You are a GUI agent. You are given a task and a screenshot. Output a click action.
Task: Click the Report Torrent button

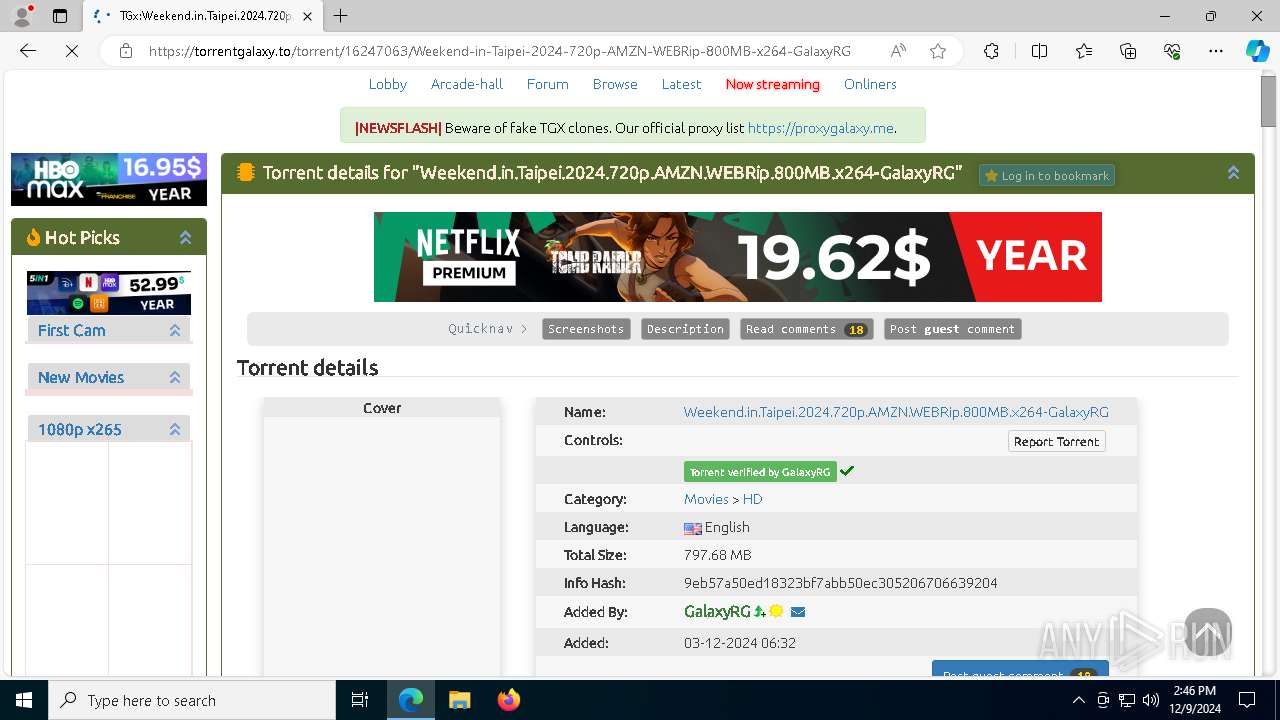tap(1056, 441)
